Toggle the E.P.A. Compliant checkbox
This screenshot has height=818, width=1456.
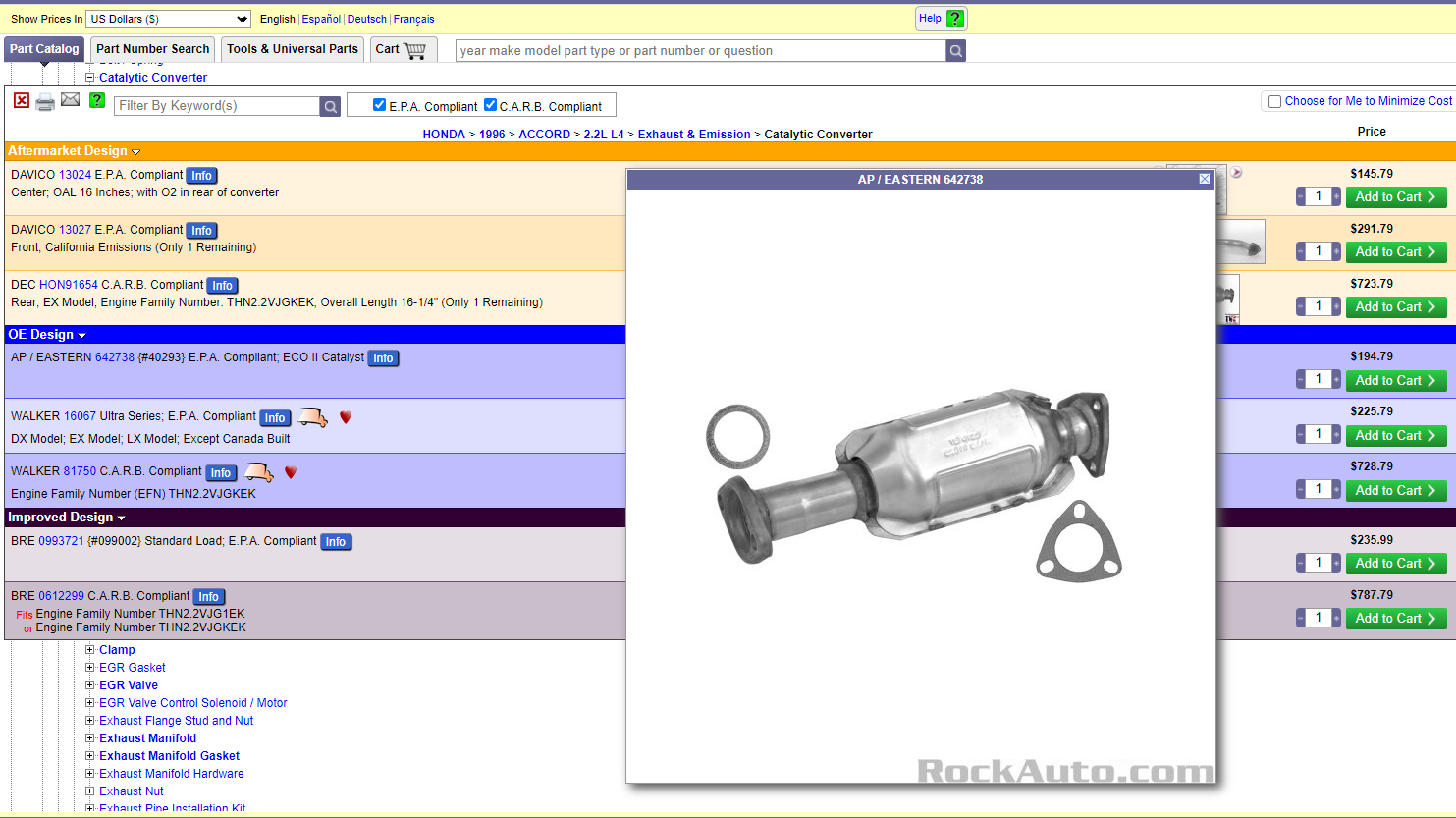pyautogui.click(x=379, y=105)
